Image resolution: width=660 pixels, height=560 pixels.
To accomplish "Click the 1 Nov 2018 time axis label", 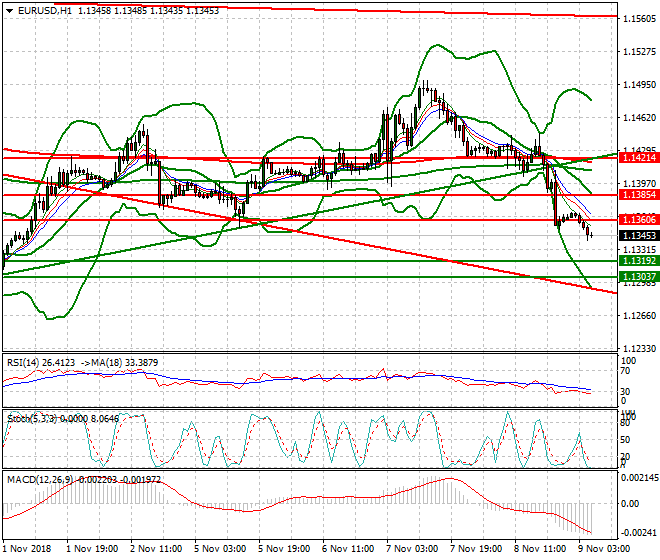I will [26, 549].
